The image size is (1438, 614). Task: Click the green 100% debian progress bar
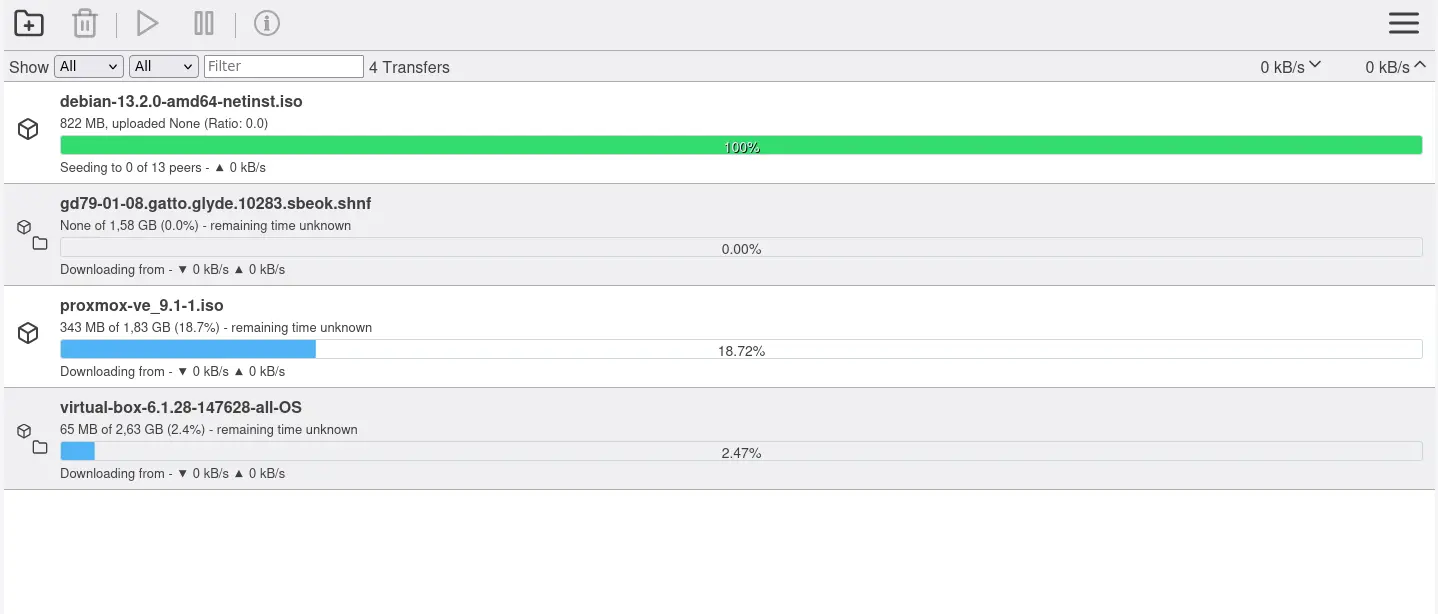tap(741, 146)
